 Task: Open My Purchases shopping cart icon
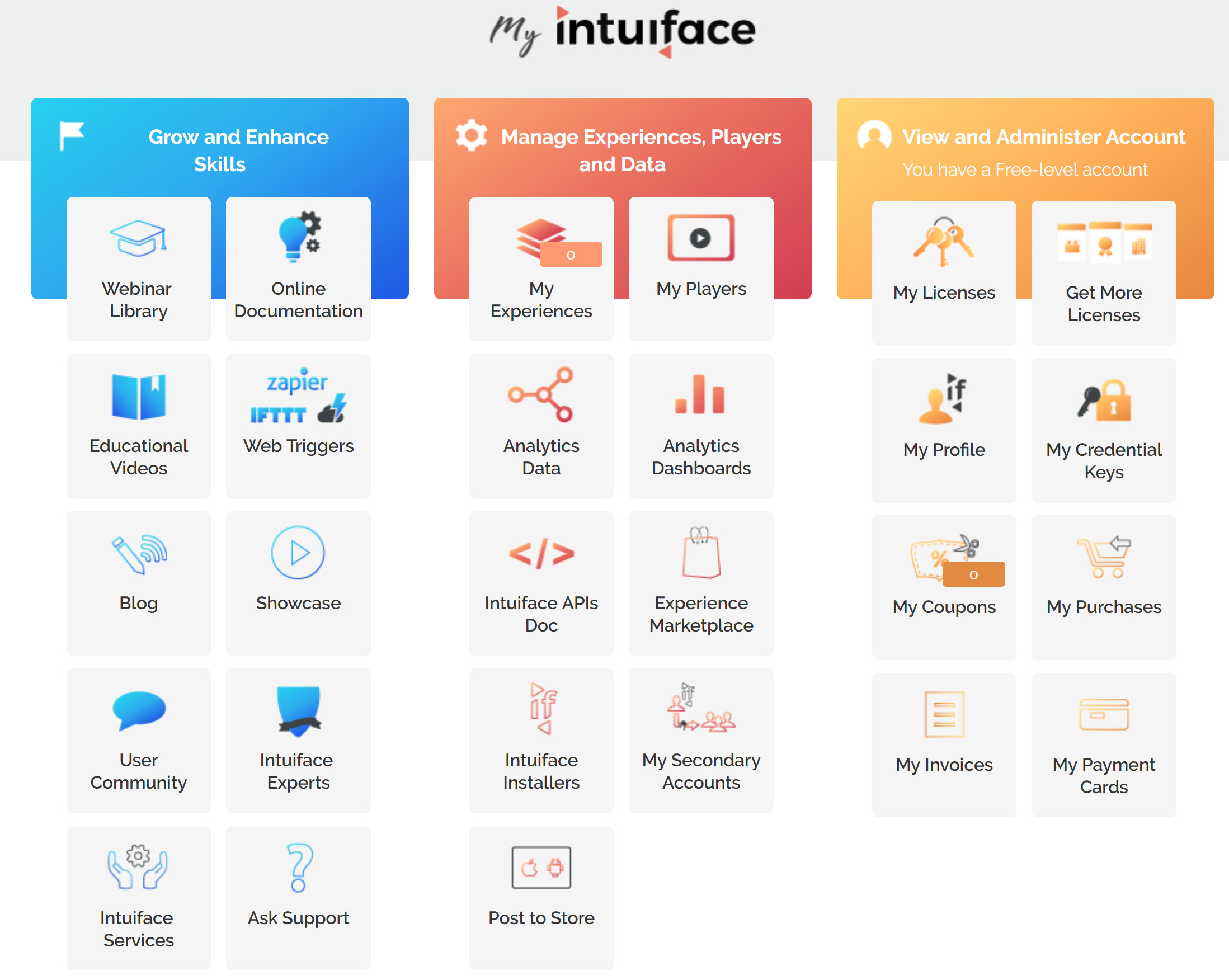(x=1104, y=557)
